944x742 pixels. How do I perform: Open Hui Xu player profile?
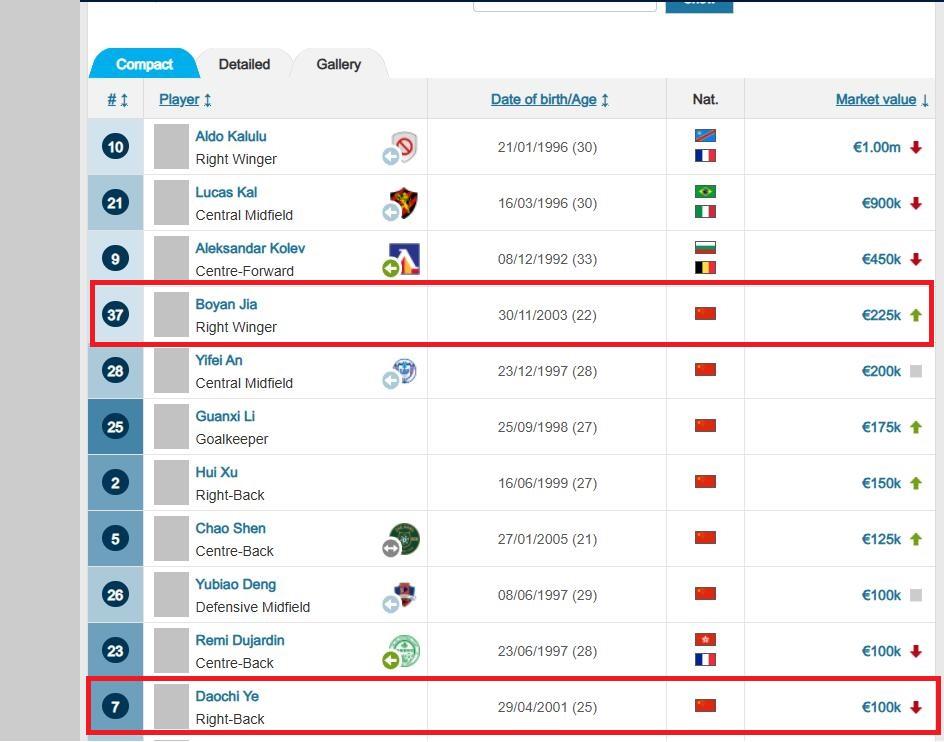click(x=216, y=472)
